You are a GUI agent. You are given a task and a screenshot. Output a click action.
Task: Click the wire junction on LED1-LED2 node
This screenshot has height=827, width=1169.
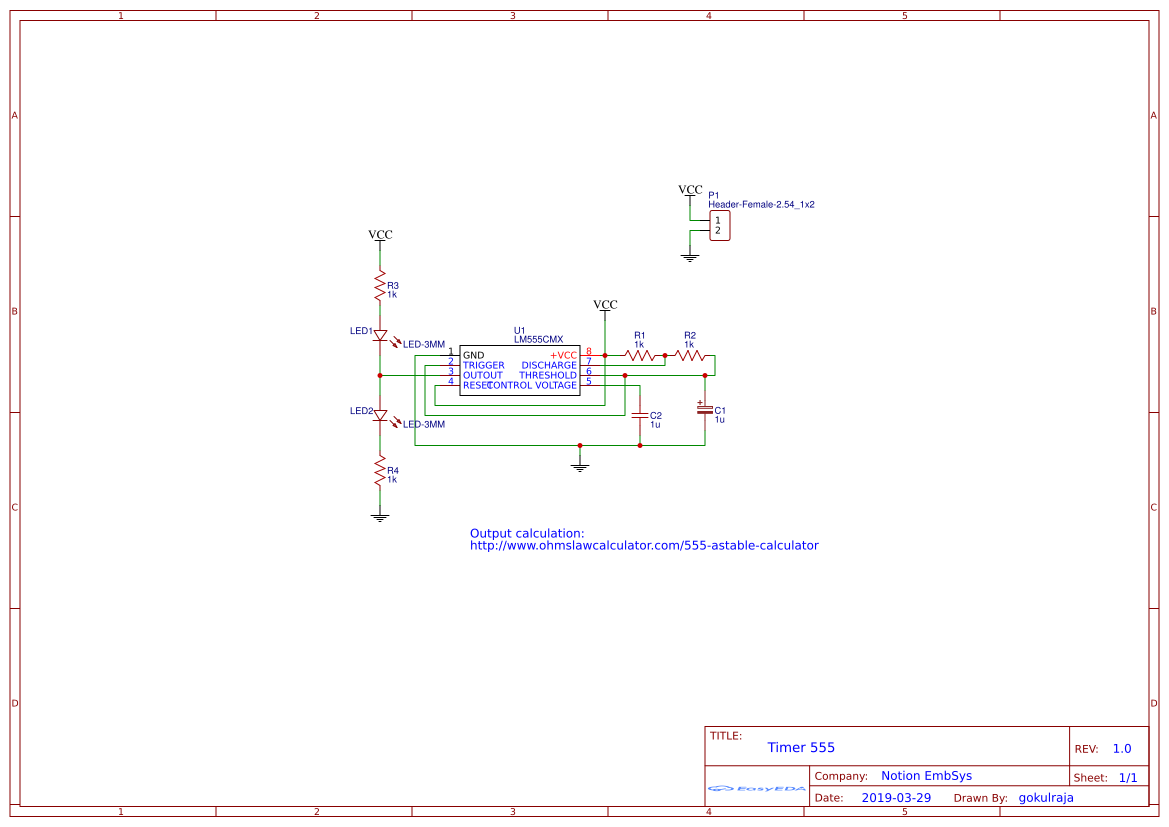tap(380, 376)
